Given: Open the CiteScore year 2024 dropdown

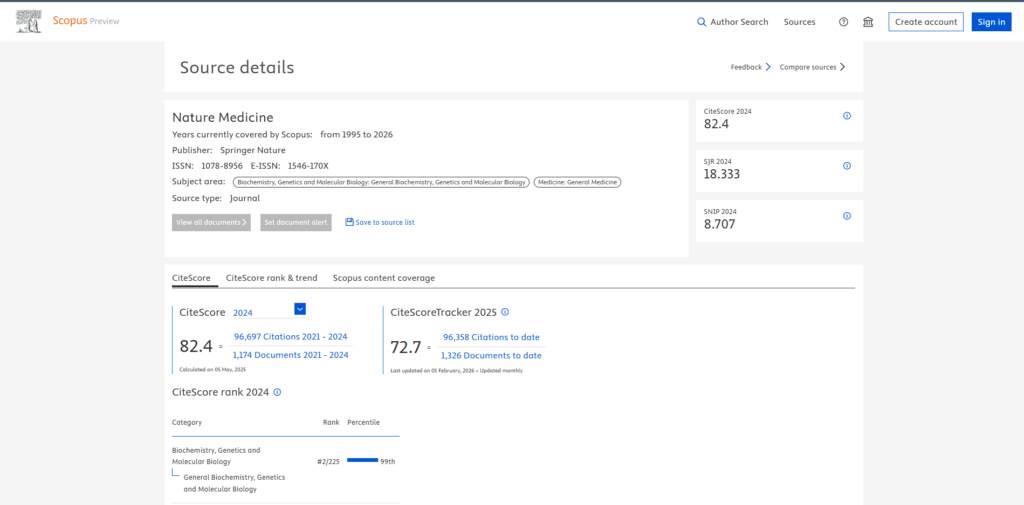Looking at the screenshot, I should [x=300, y=310].
